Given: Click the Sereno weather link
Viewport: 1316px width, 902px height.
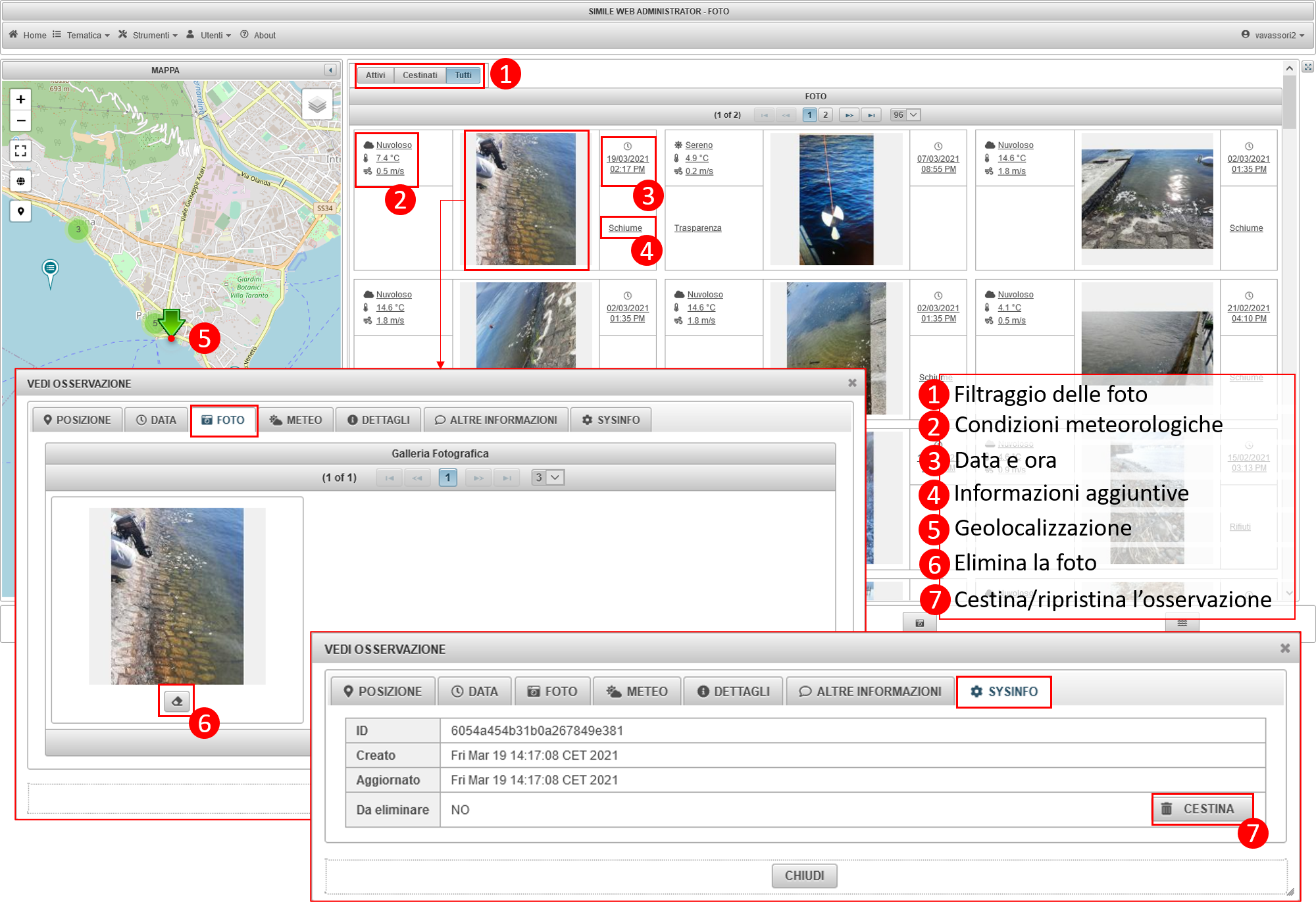Looking at the screenshot, I should [x=699, y=145].
